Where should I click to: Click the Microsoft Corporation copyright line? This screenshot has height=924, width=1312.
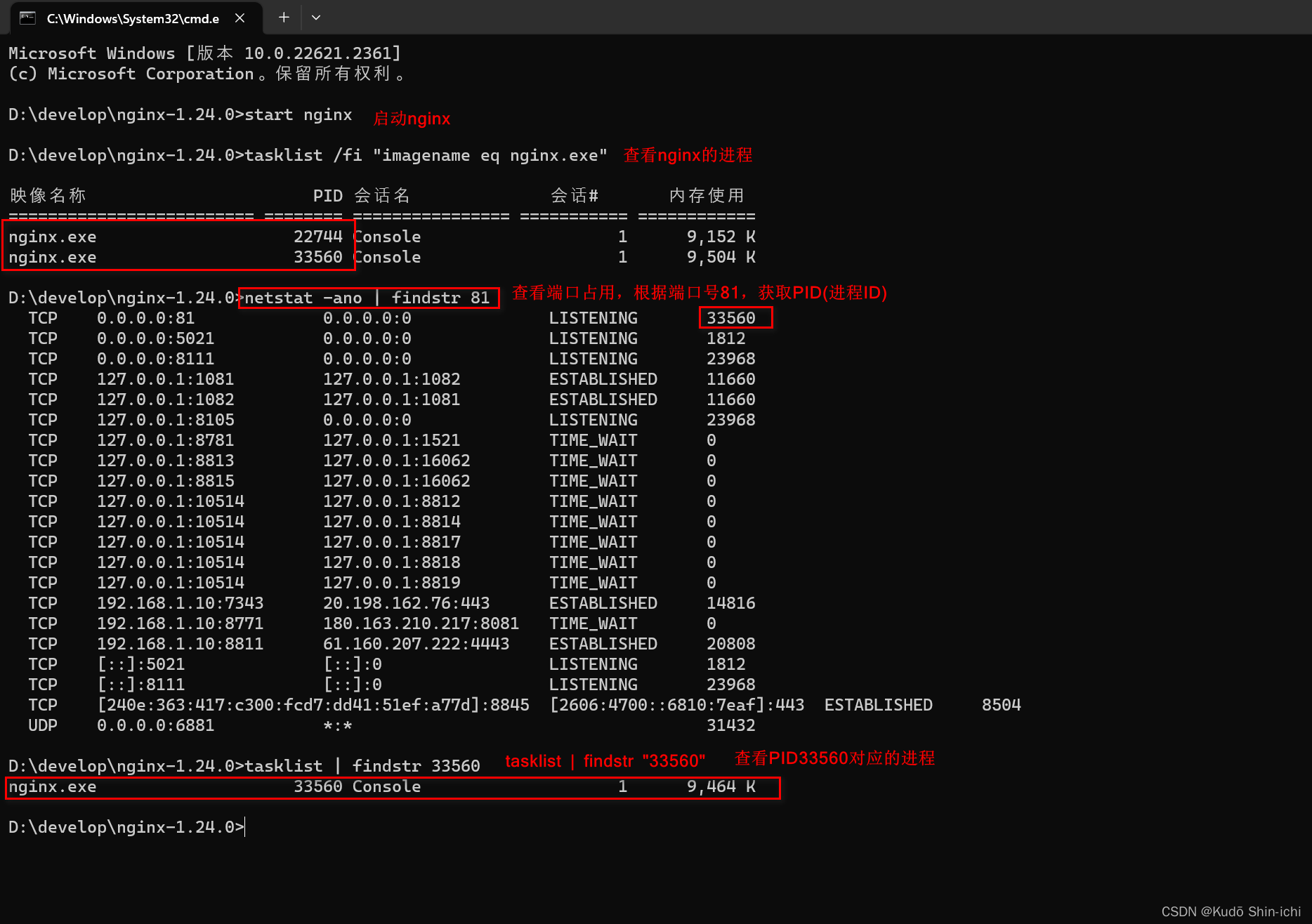207,74
